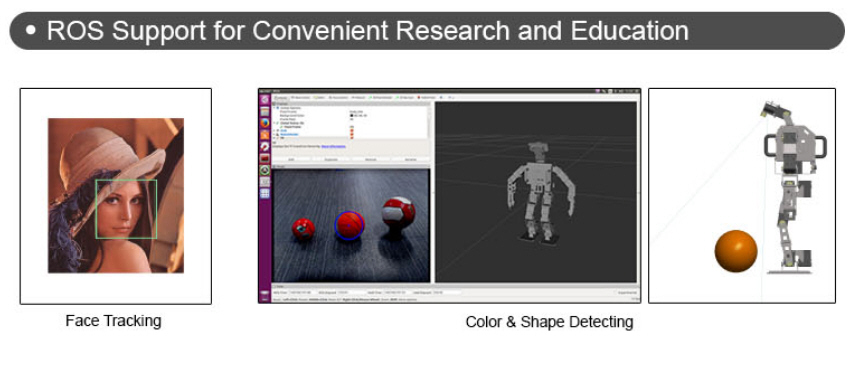The height and width of the screenshot is (366, 858).
Task: Open the Files manager in the Ubuntu launcher
Action: (265, 111)
